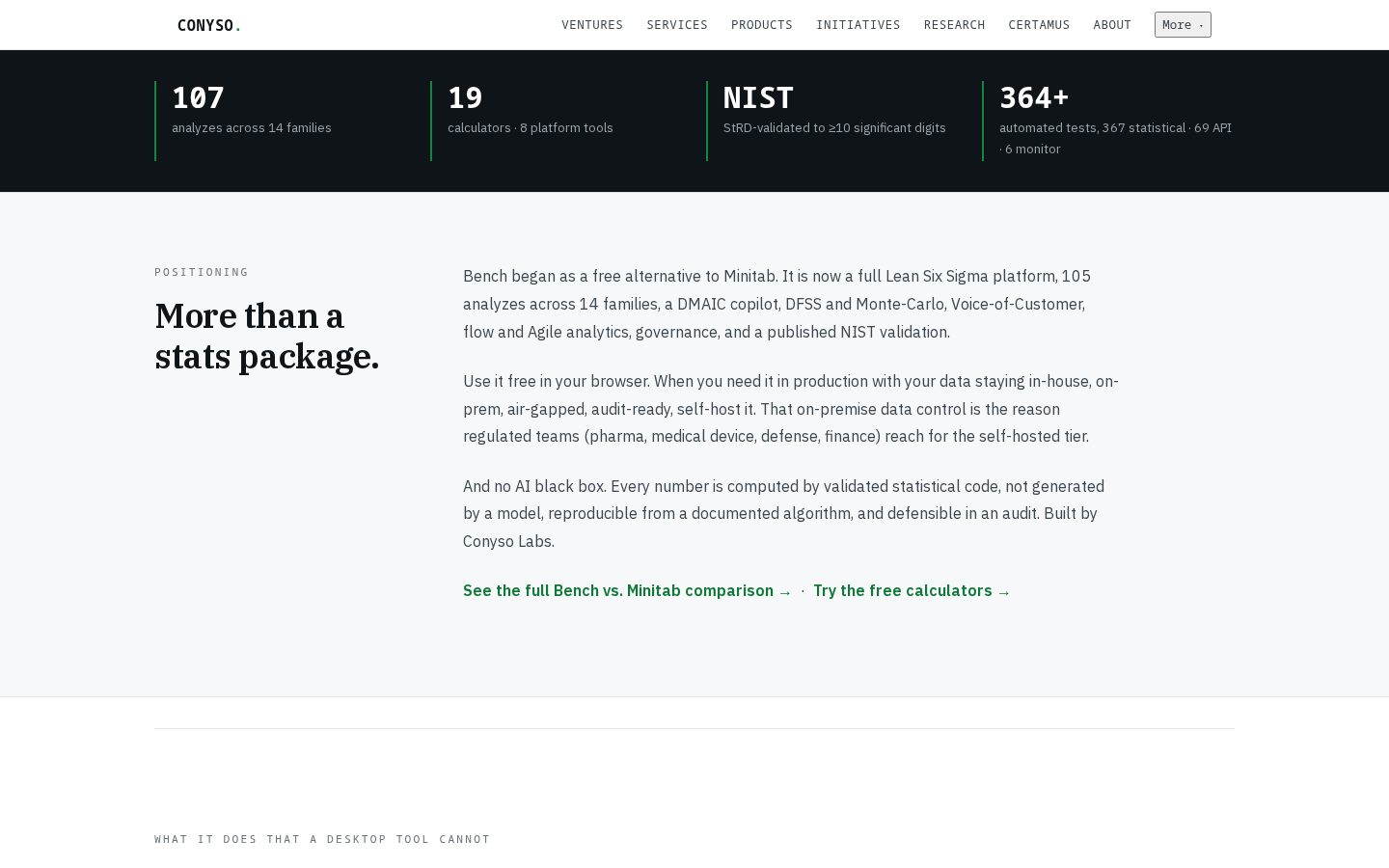Open the Ventures menu item
This screenshot has width=1389, height=868.
pos(592,25)
